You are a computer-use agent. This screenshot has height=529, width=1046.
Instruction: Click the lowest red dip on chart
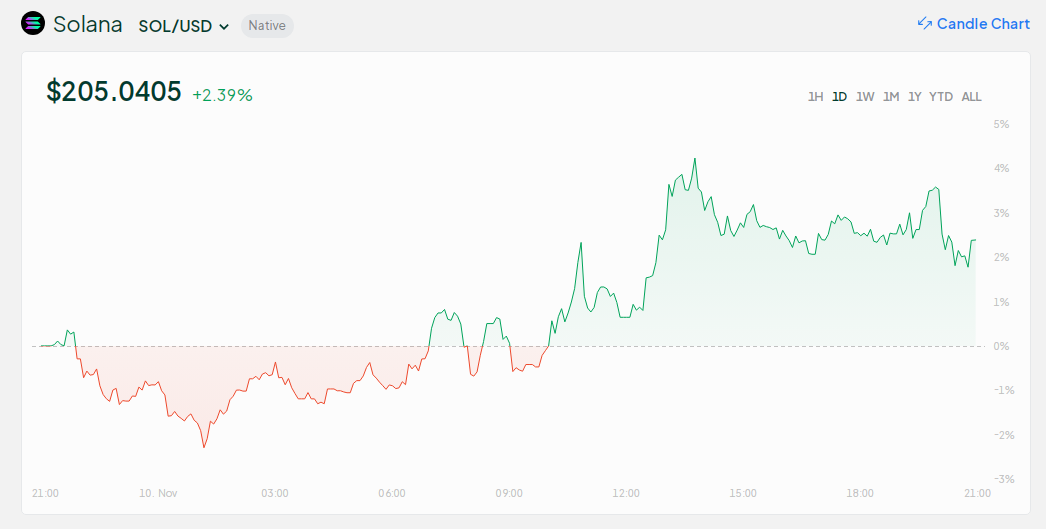[x=204, y=446]
